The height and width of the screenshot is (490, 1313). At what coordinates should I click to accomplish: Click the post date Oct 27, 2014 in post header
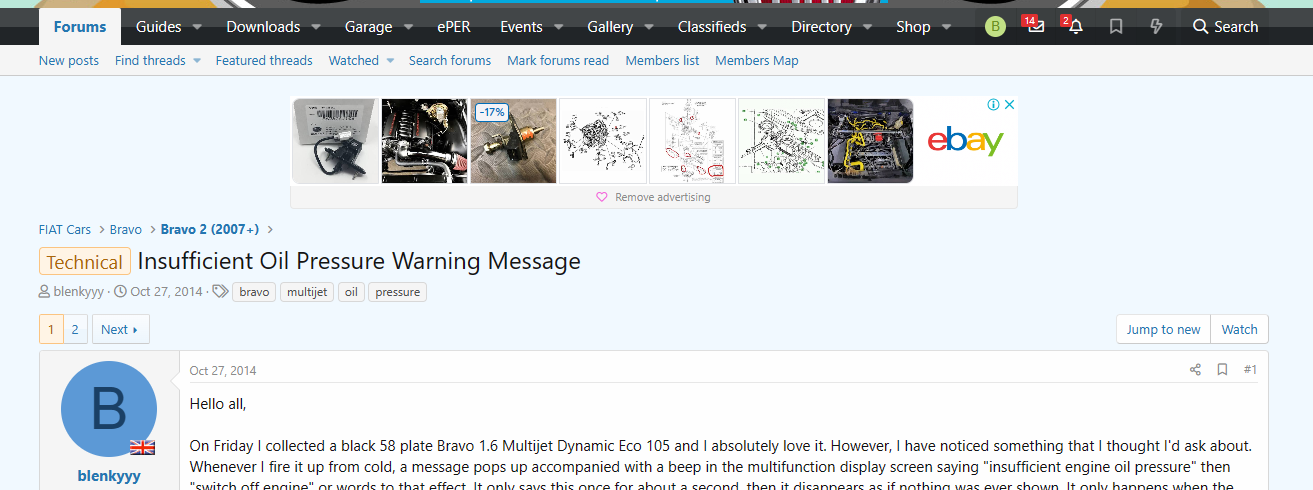tap(223, 371)
